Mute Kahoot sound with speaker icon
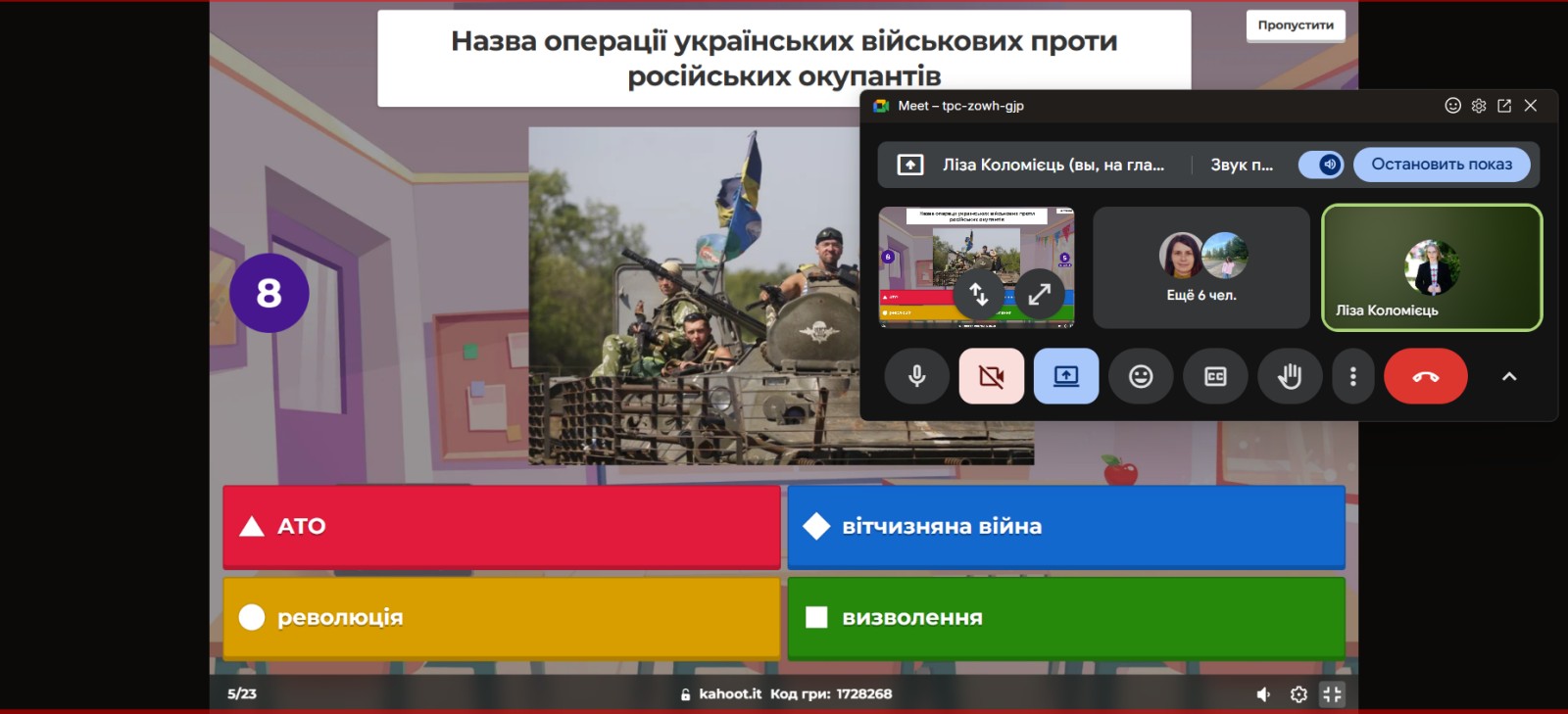The height and width of the screenshot is (714, 1568). click(x=1263, y=694)
